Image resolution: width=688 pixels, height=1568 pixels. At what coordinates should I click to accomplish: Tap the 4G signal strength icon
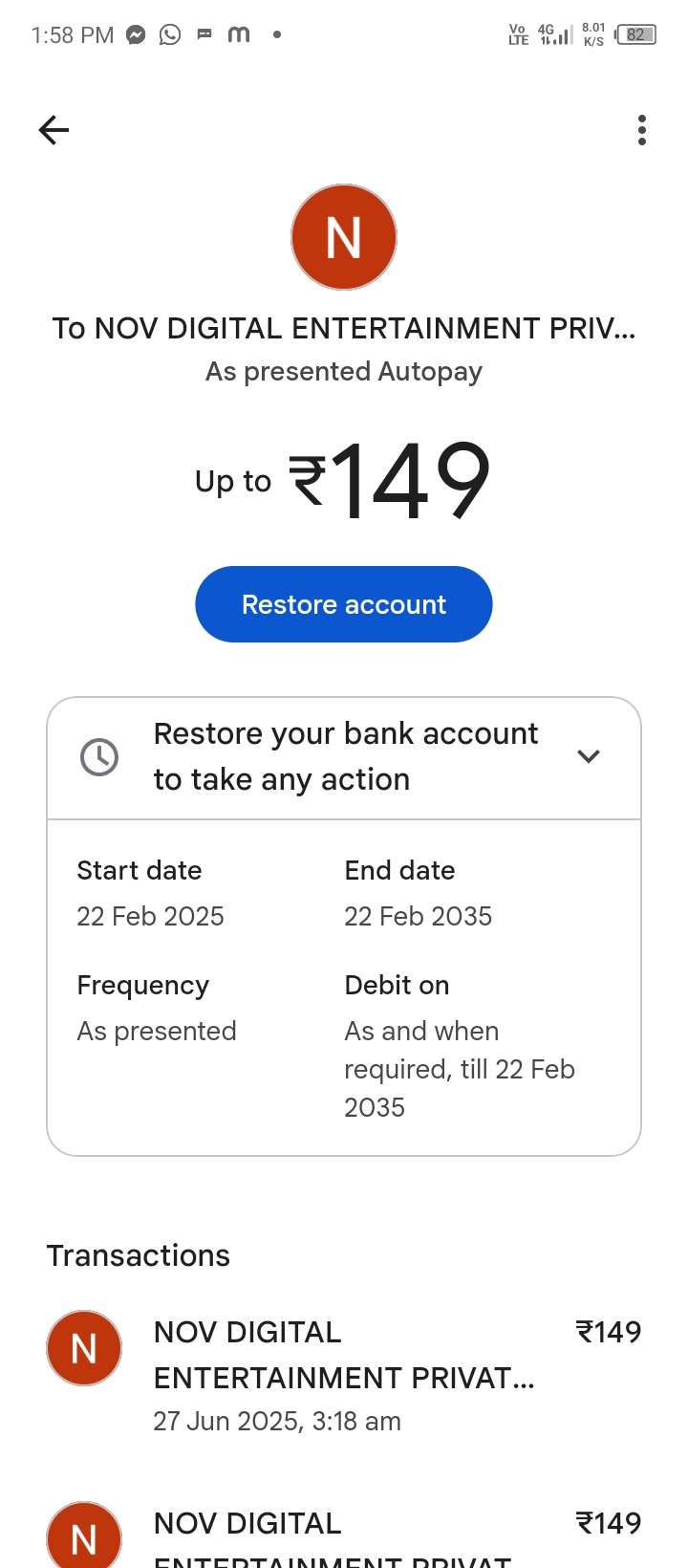click(555, 35)
